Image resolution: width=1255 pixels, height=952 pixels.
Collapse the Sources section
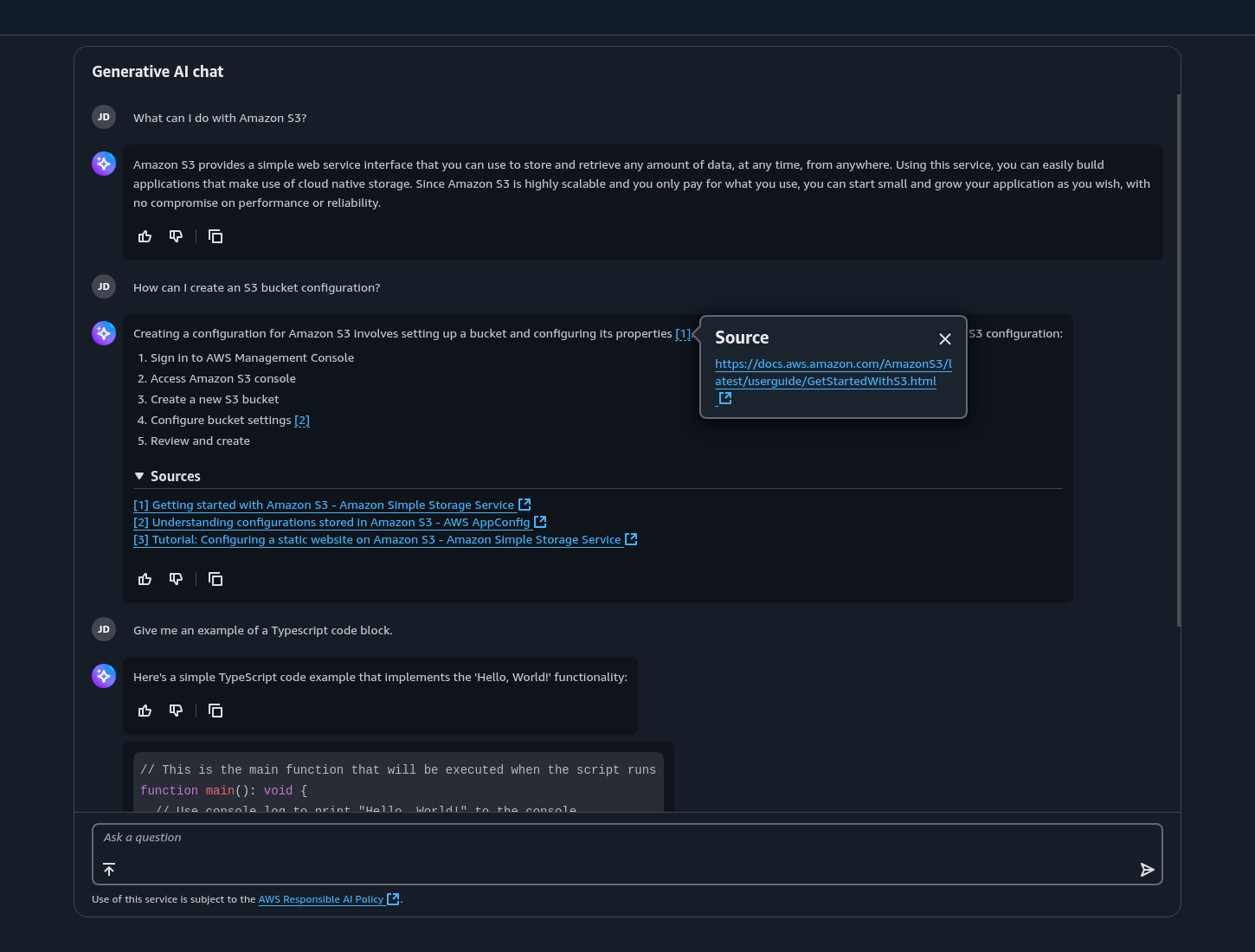138,475
